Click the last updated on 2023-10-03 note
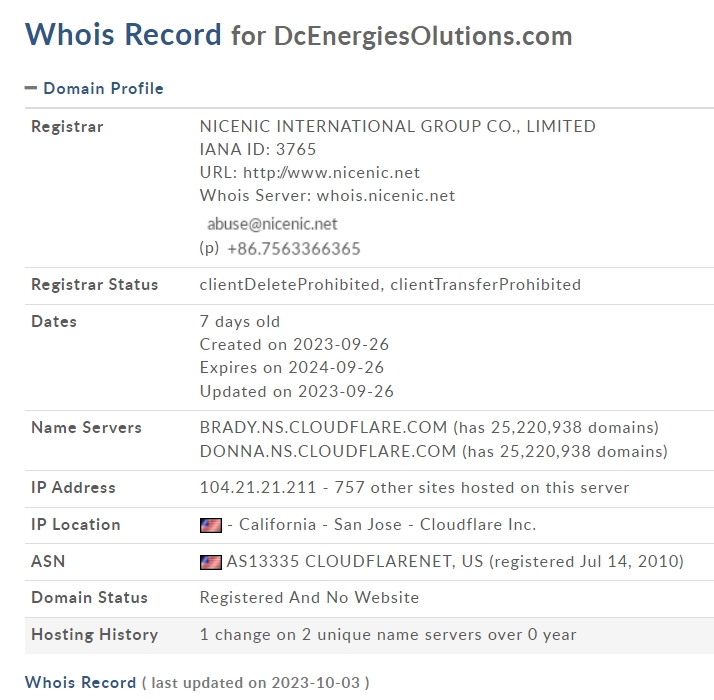The height and width of the screenshot is (700, 714). [255, 682]
